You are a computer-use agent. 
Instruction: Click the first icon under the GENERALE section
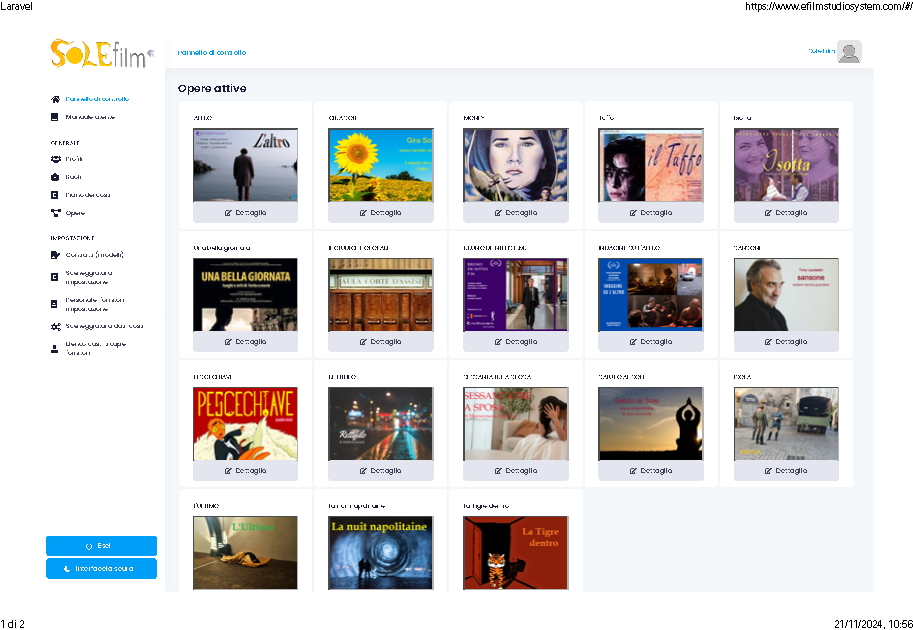pos(55,159)
